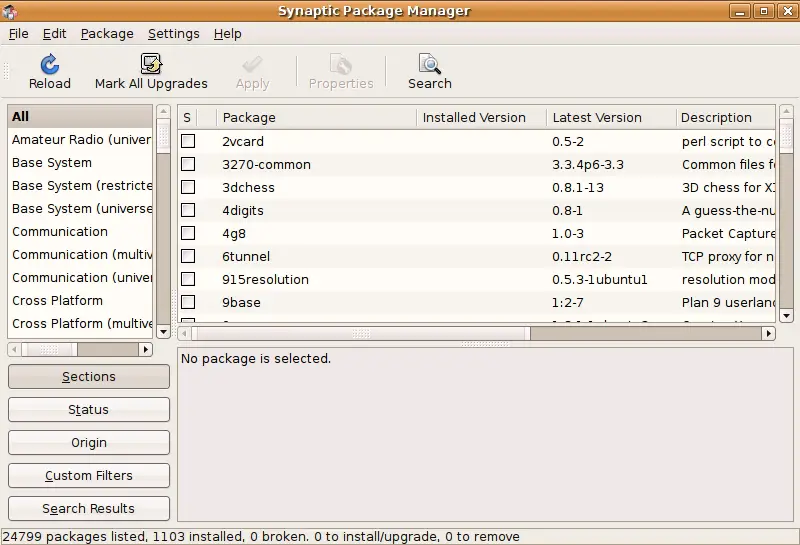Select the All section
This screenshot has width=800, height=545.
[80, 116]
